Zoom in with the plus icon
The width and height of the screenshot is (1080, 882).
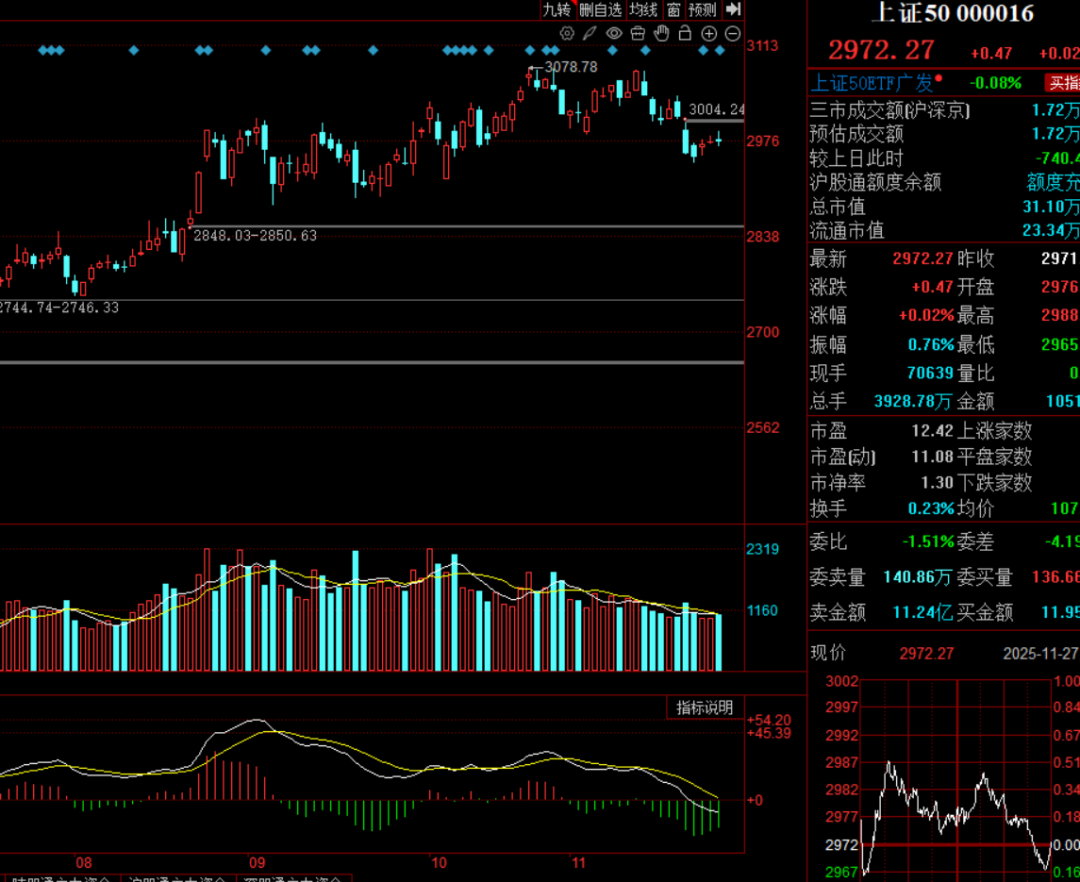tap(709, 33)
